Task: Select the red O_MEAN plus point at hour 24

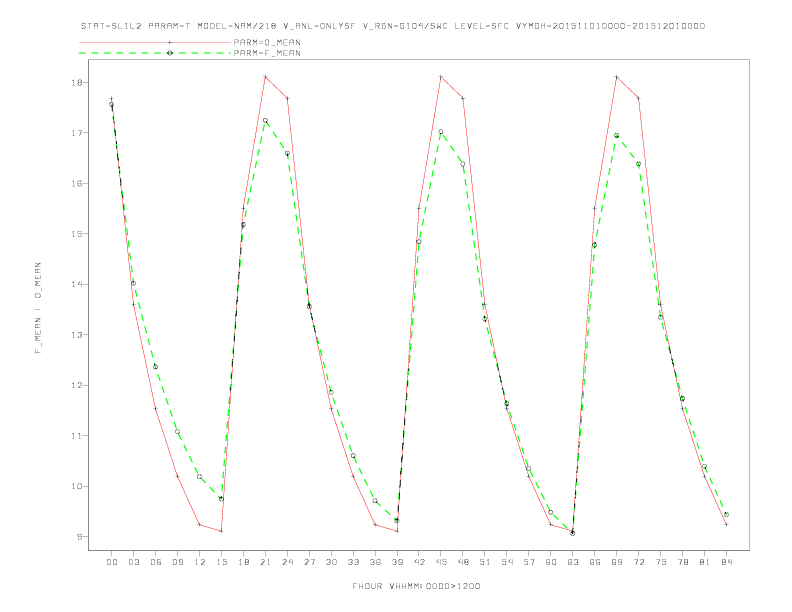Action: [x=287, y=98]
